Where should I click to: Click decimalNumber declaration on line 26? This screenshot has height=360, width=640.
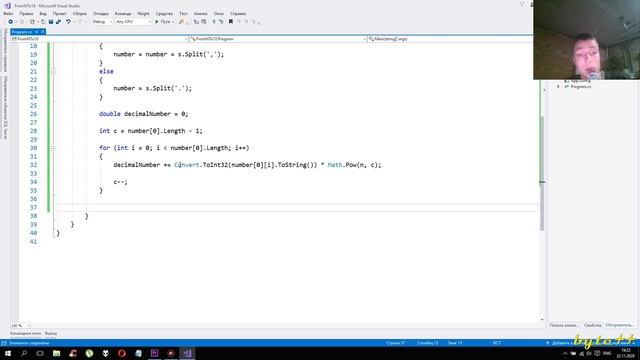click(x=147, y=114)
